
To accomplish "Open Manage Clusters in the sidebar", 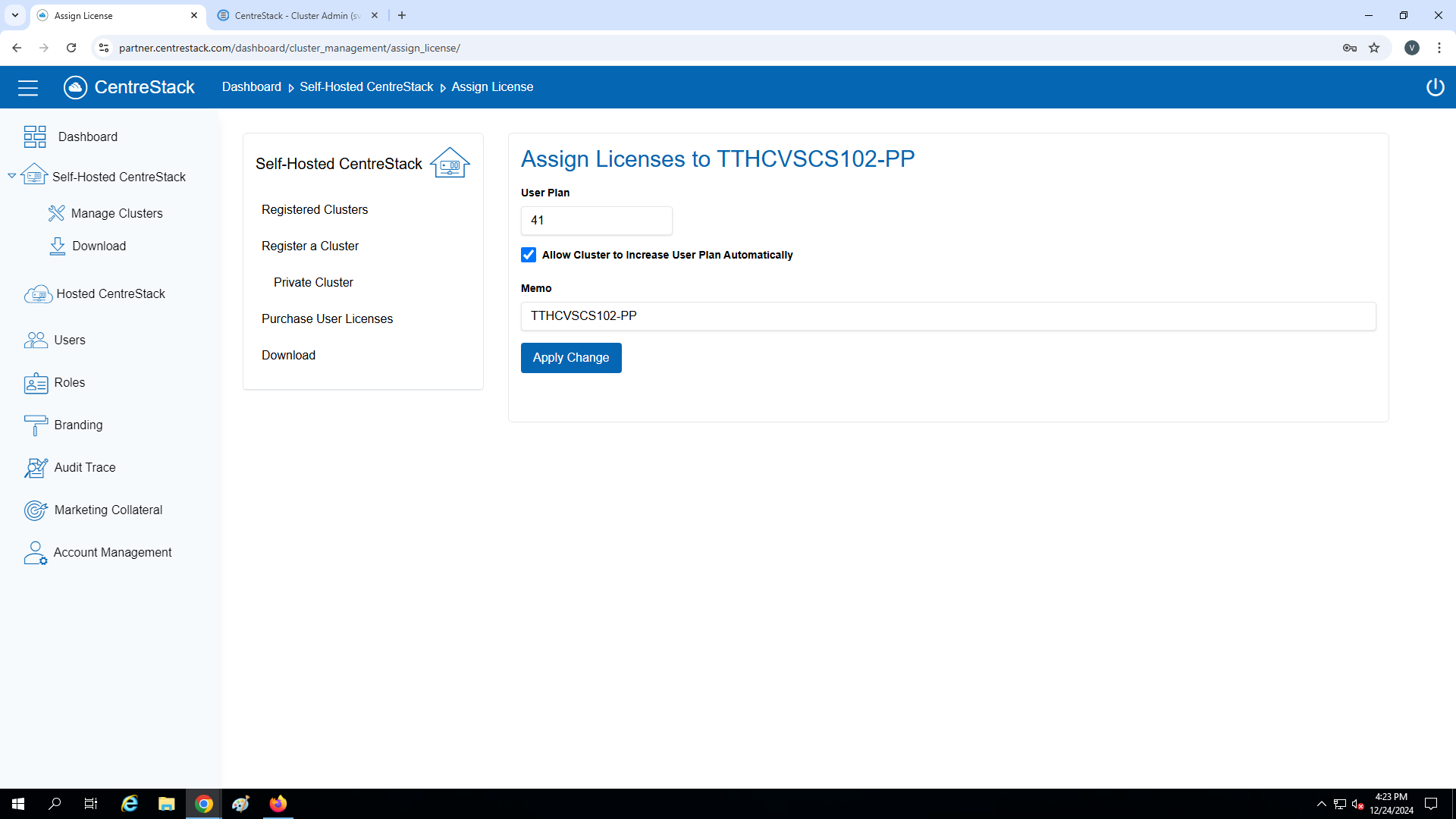I will click(117, 214).
